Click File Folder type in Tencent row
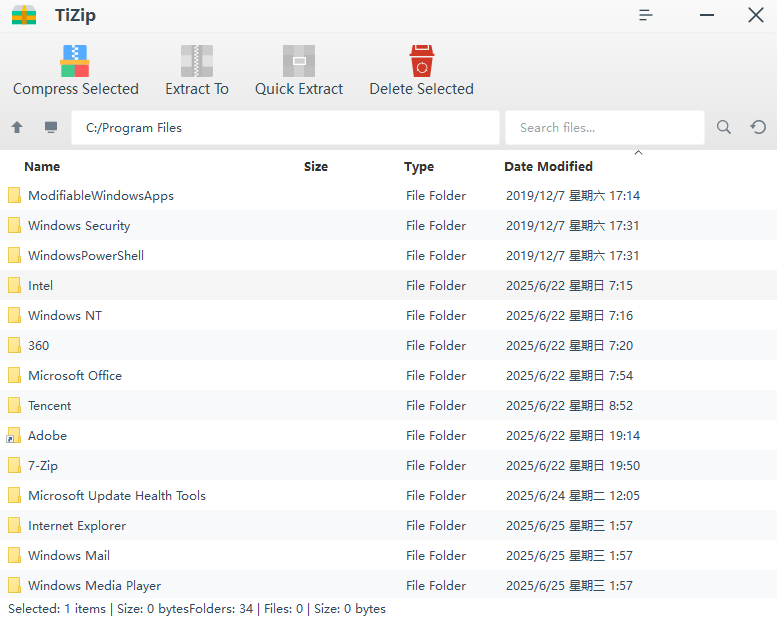This screenshot has width=777, height=617. 436,405
